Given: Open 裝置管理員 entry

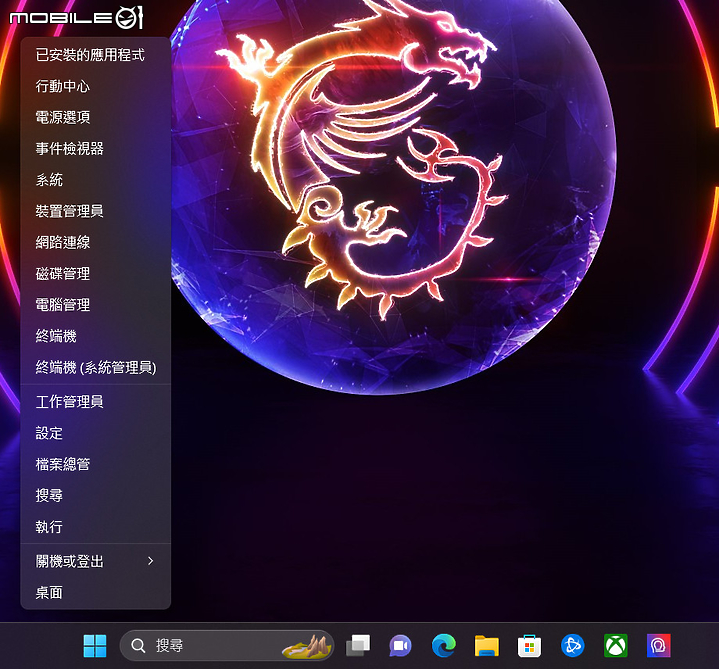Looking at the screenshot, I should point(96,211).
